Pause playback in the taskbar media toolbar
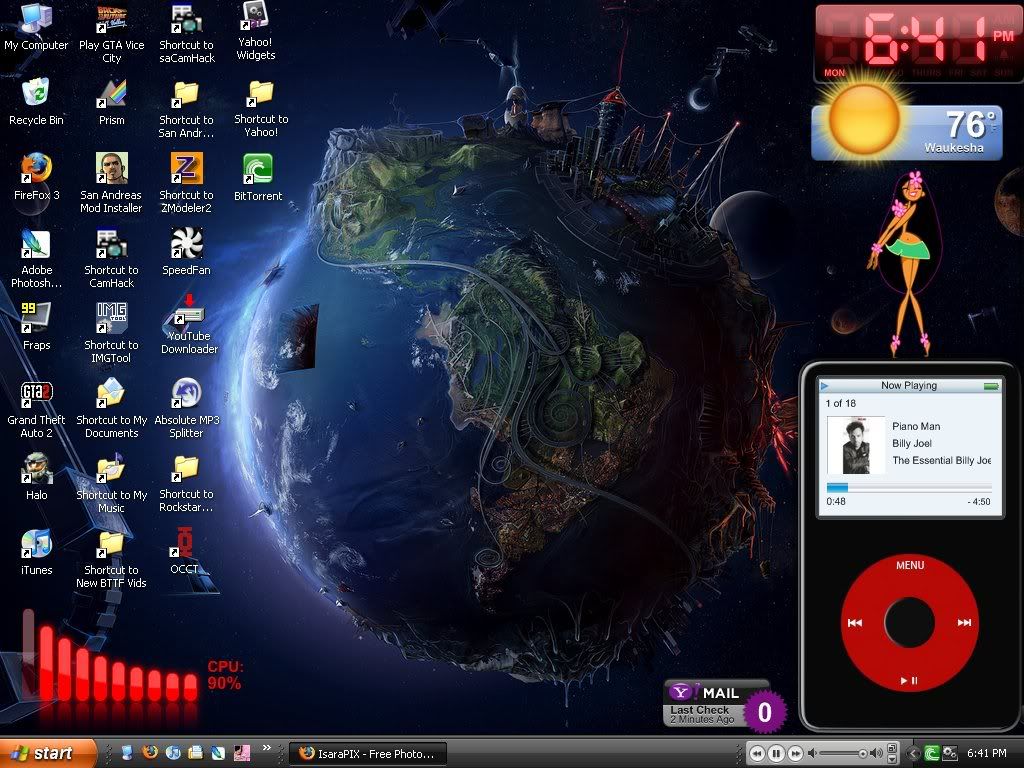Screen dimensions: 1024x768 (776, 753)
